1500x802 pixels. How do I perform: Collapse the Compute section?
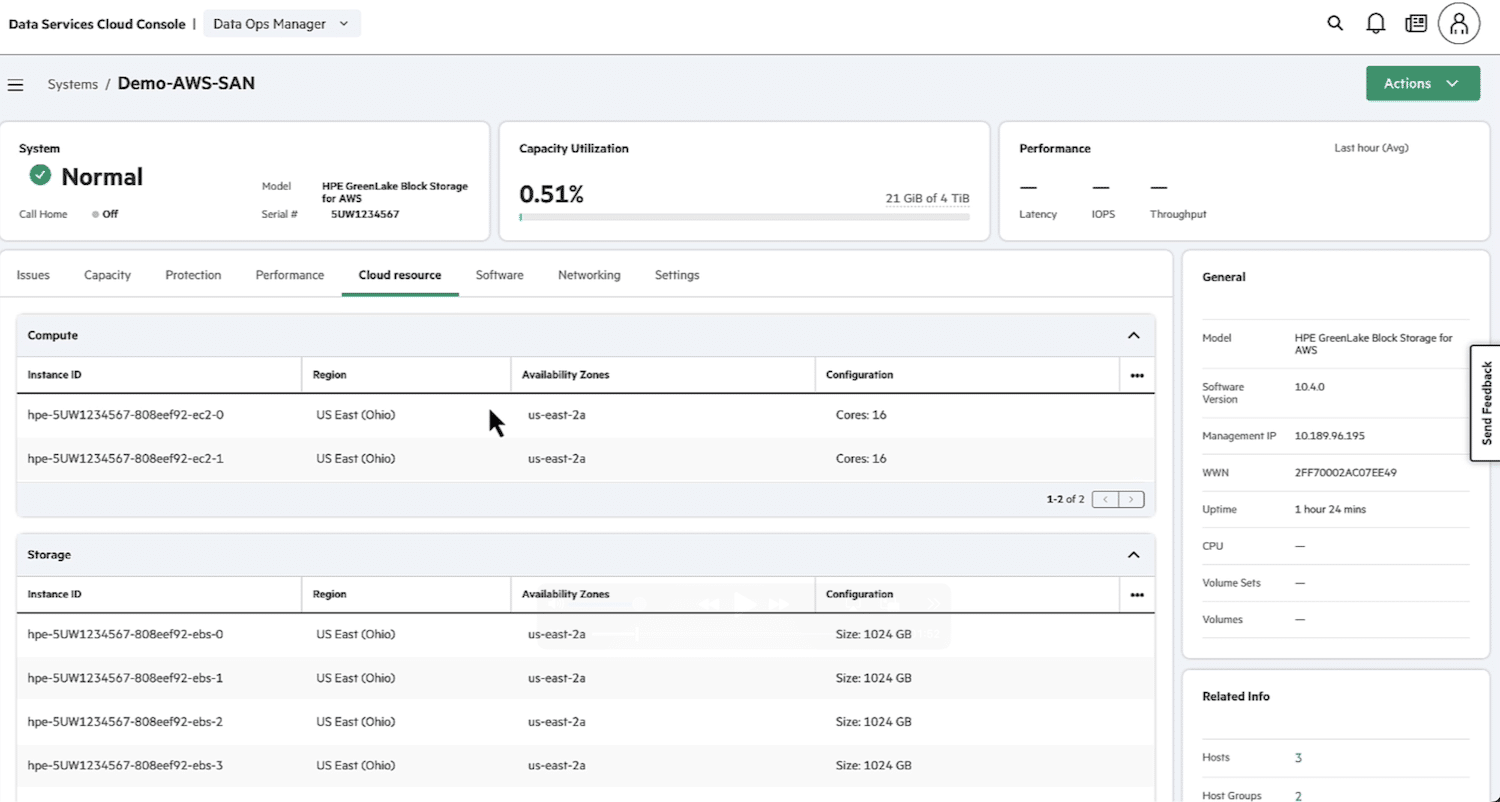tap(1133, 336)
